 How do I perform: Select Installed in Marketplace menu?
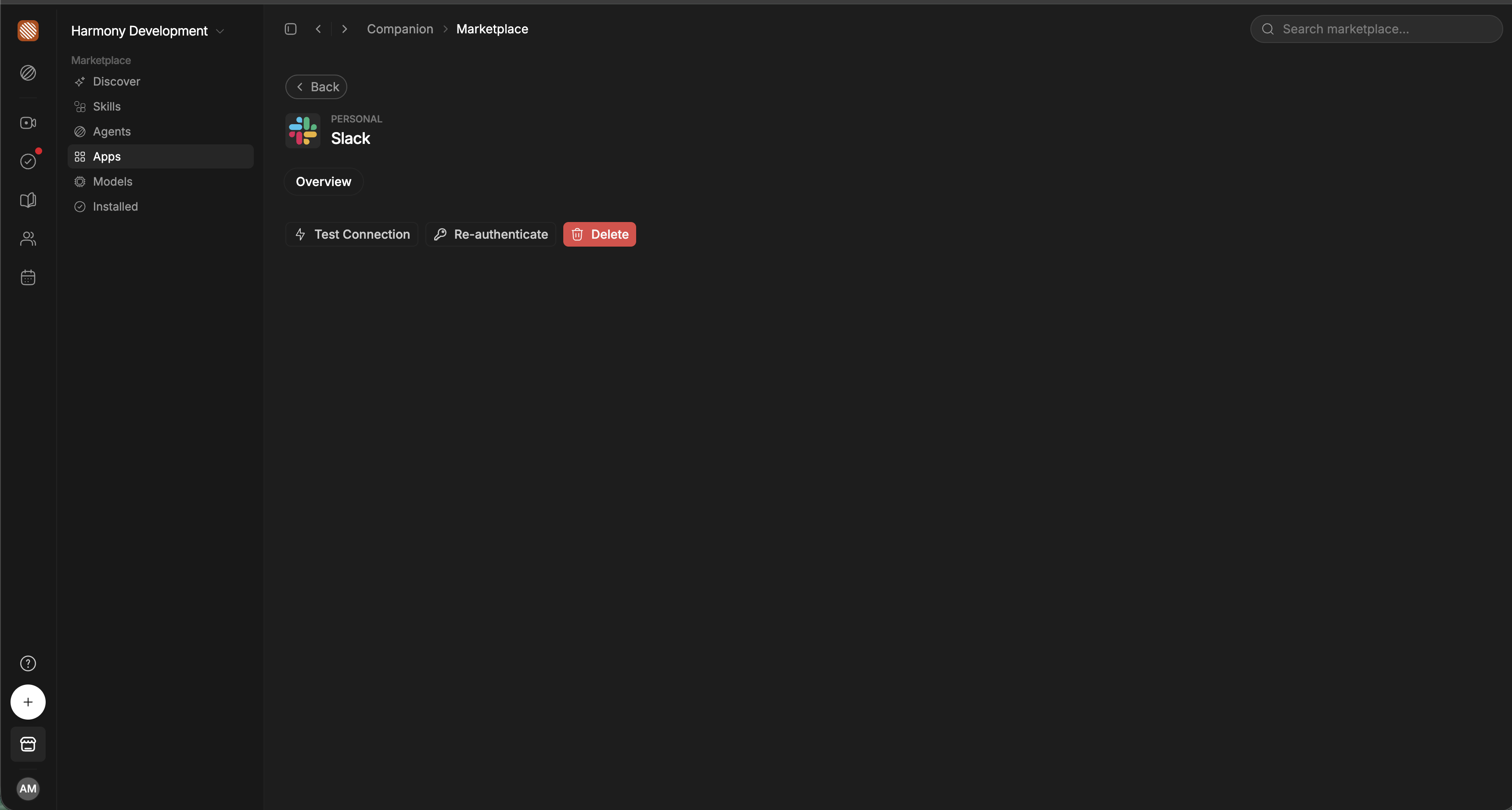click(x=161, y=207)
